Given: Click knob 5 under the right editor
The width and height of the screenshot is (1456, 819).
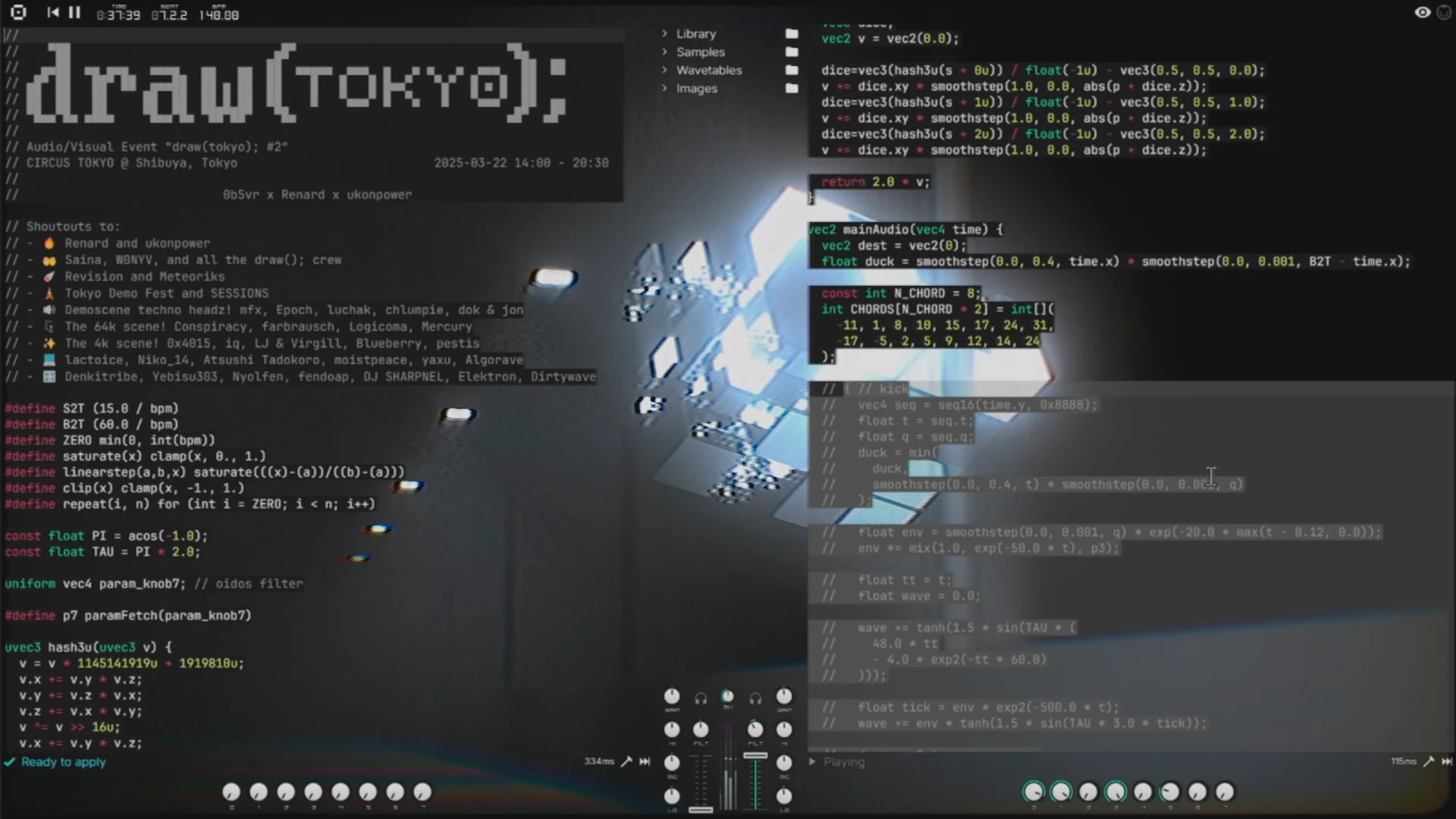Looking at the screenshot, I should point(1170,792).
